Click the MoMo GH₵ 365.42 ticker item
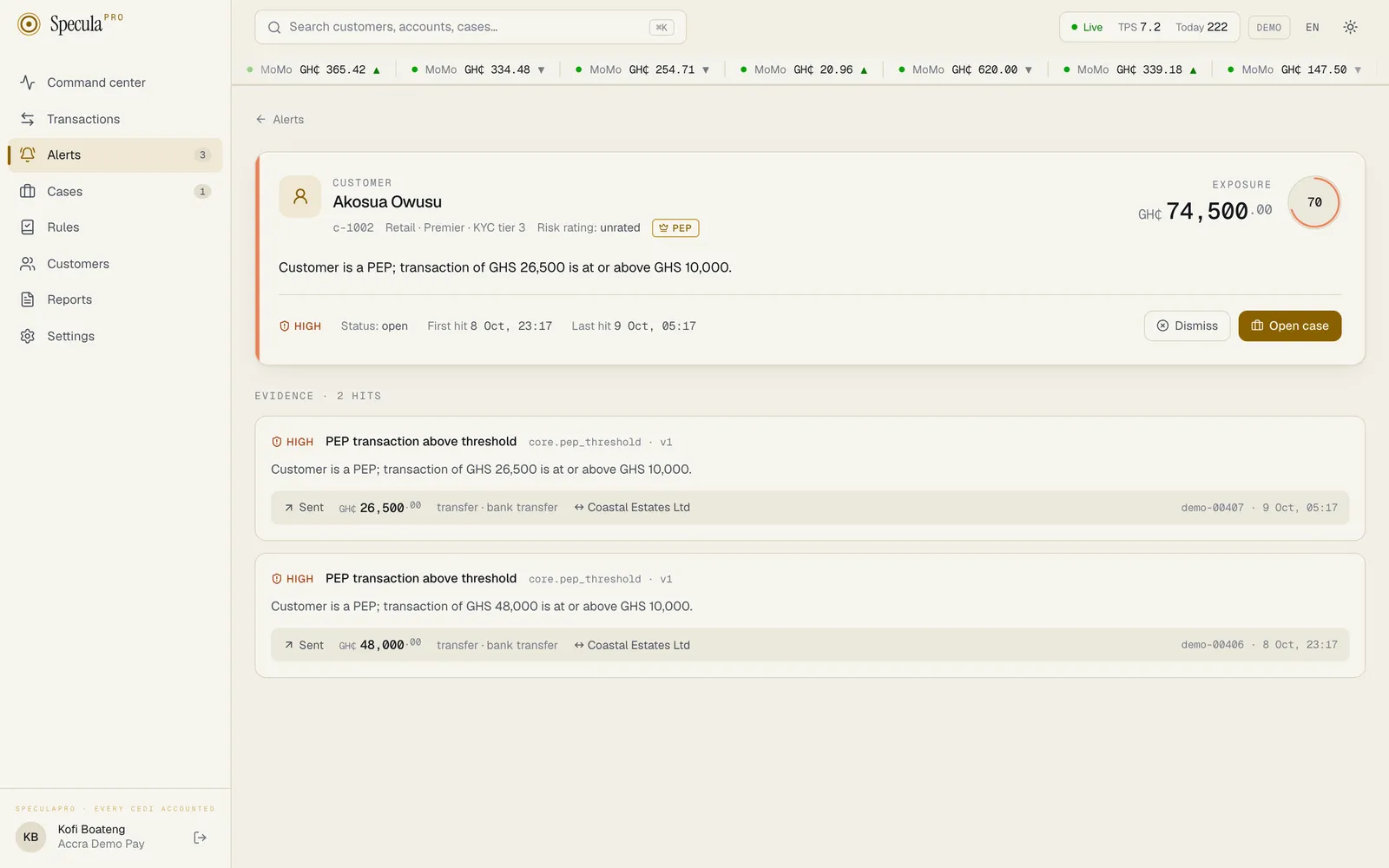 (313, 69)
